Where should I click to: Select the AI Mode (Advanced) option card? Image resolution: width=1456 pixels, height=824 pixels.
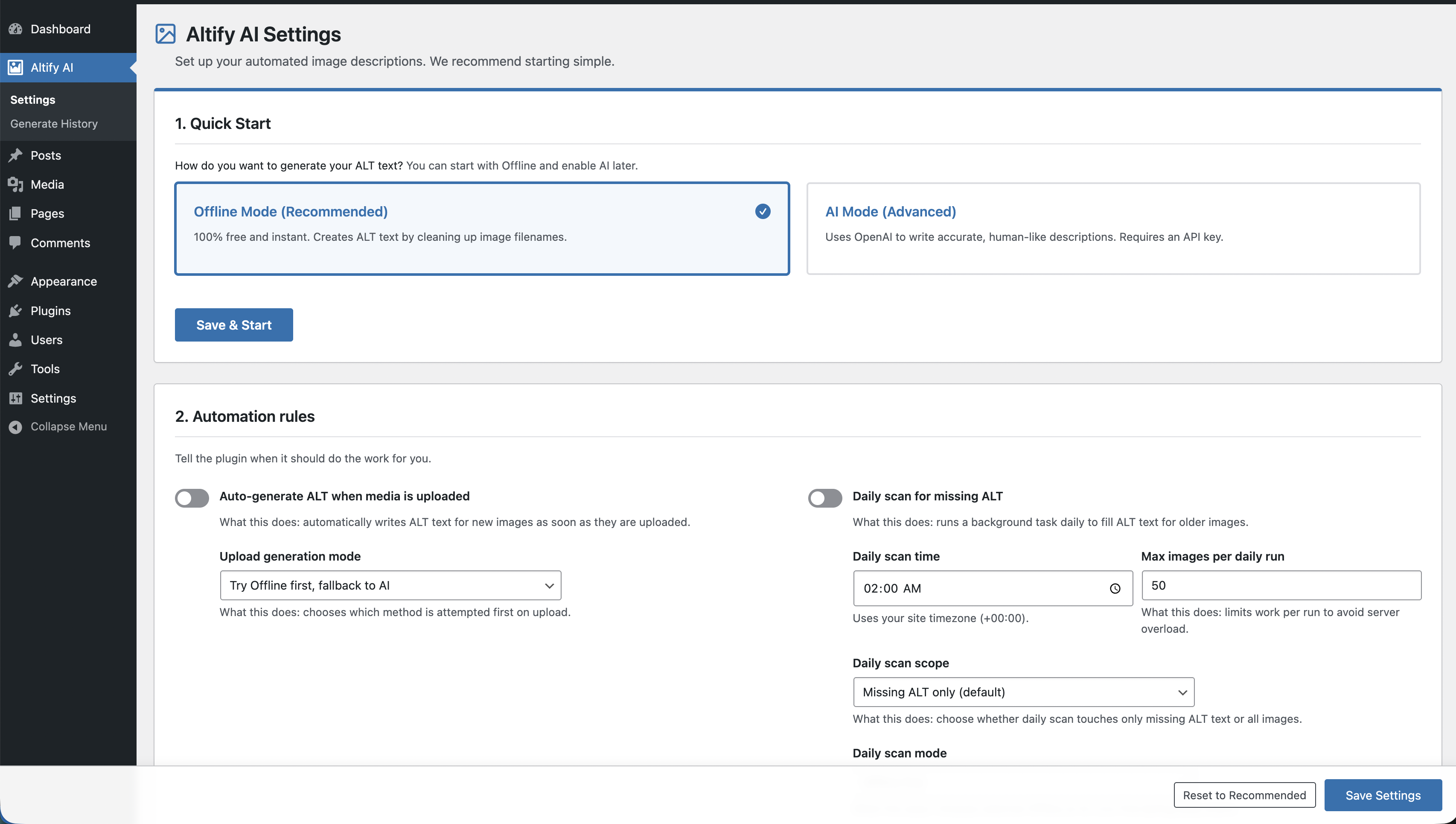[1112, 229]
